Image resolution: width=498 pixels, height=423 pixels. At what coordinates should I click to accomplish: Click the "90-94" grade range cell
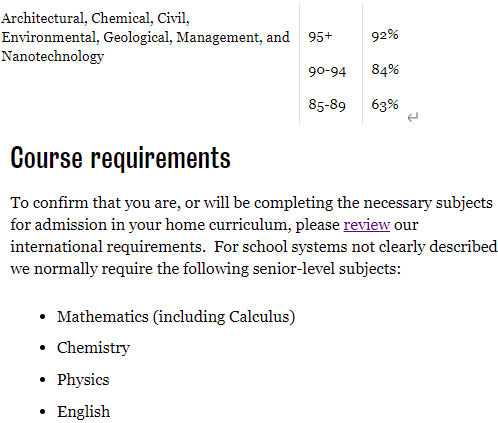tap(327, 71)
